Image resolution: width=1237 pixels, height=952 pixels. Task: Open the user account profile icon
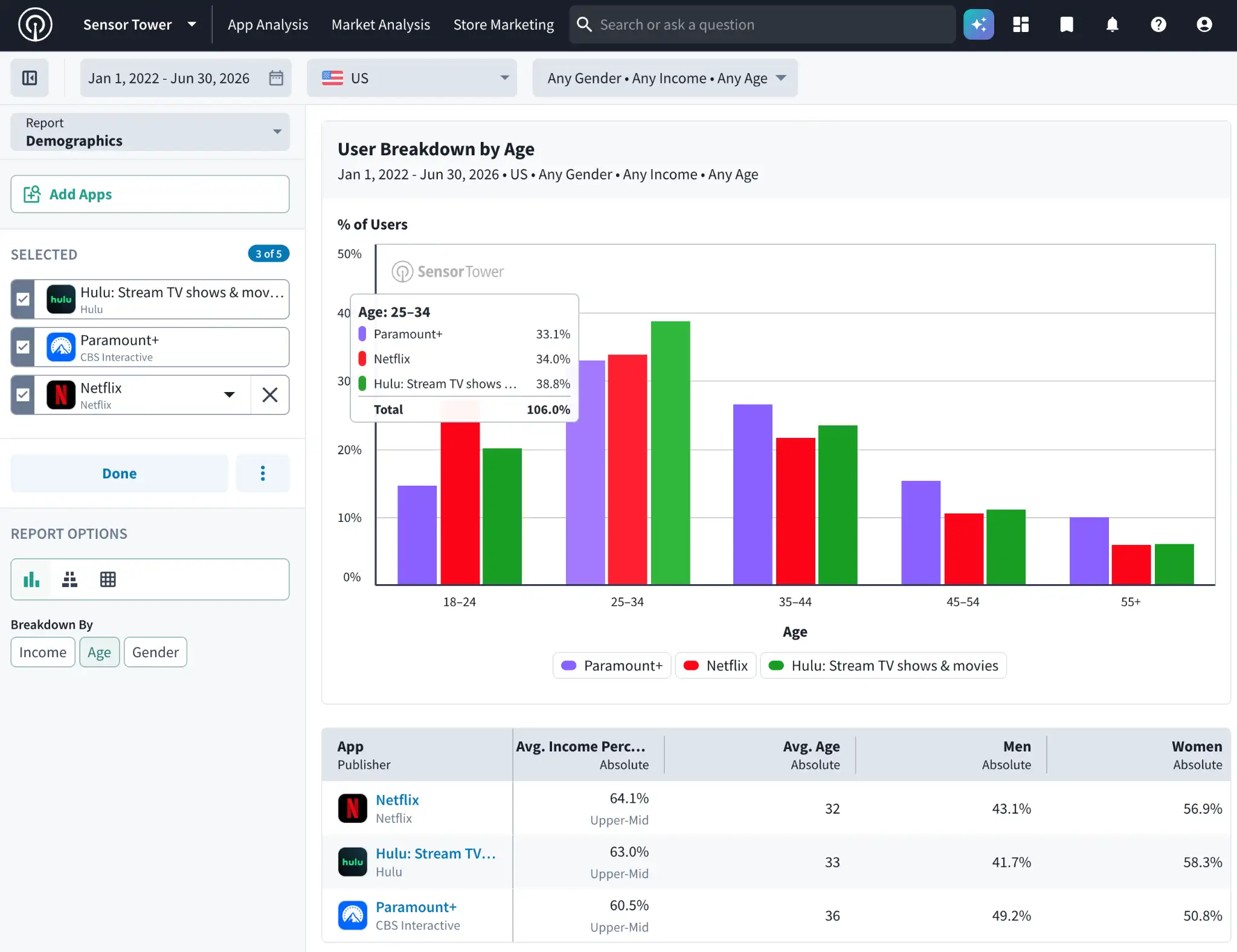[1204, 25]
